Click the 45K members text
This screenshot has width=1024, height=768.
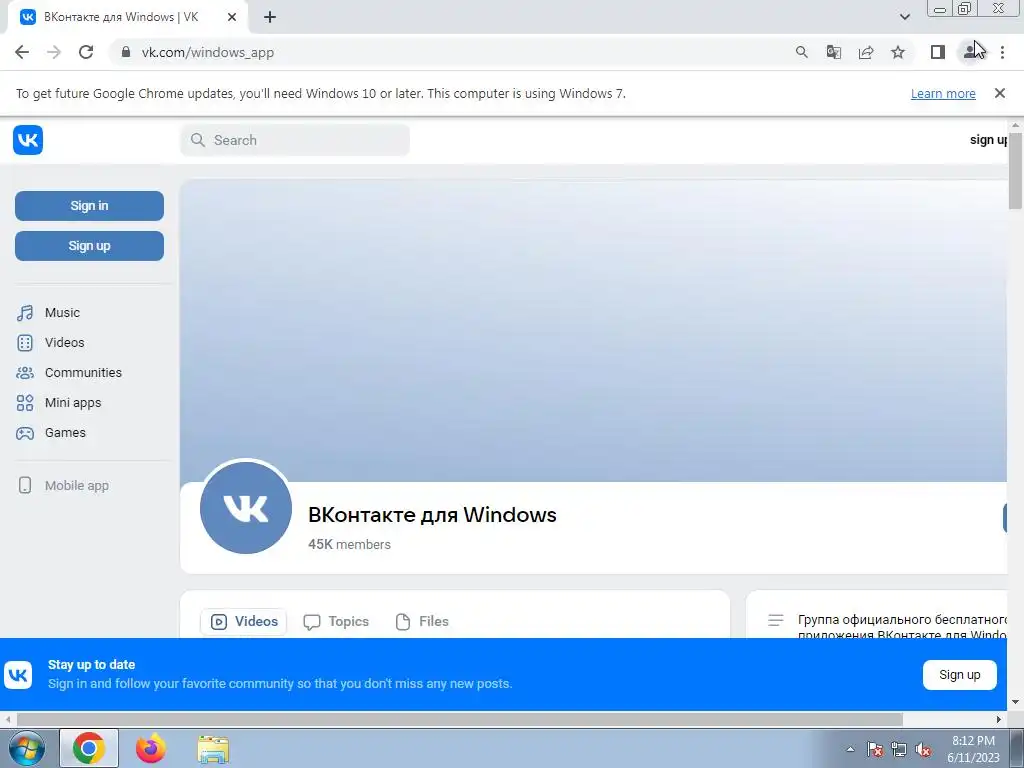(349, 545)
